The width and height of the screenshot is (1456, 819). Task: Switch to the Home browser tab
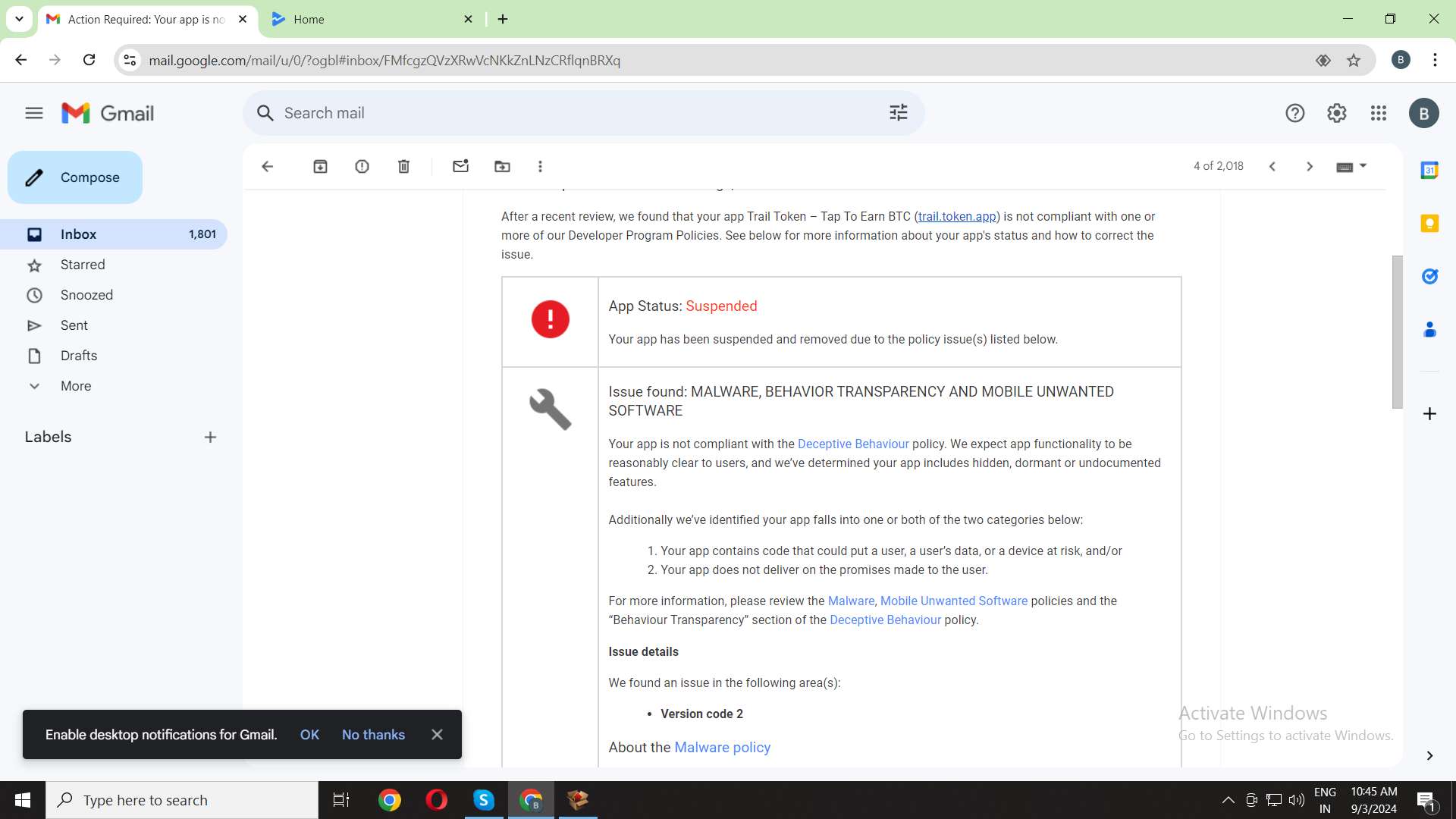click(x=364, y=19)
